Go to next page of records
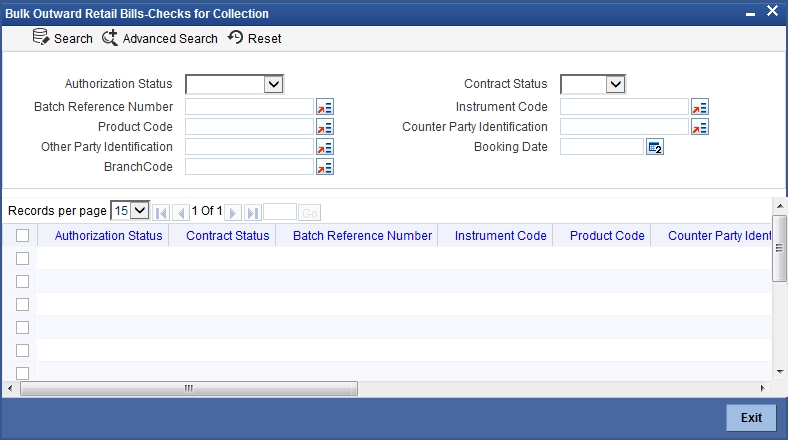This screenshot has height=440, width=788. (233, 213)
